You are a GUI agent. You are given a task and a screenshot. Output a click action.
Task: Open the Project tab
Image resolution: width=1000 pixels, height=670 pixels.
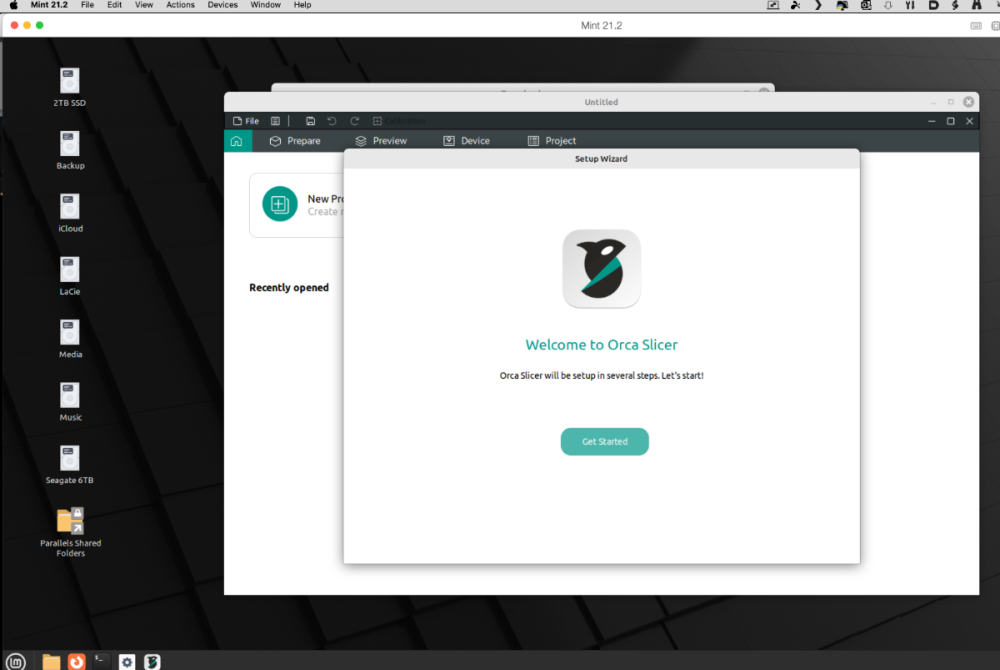coord(552,141)
